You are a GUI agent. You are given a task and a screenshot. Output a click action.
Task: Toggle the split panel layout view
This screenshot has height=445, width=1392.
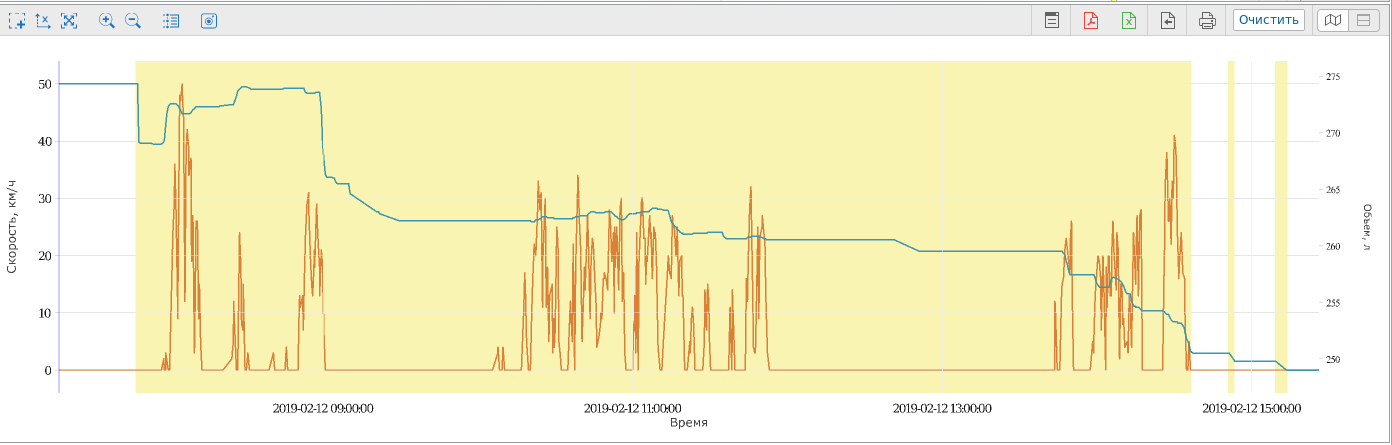point(1361,20)
